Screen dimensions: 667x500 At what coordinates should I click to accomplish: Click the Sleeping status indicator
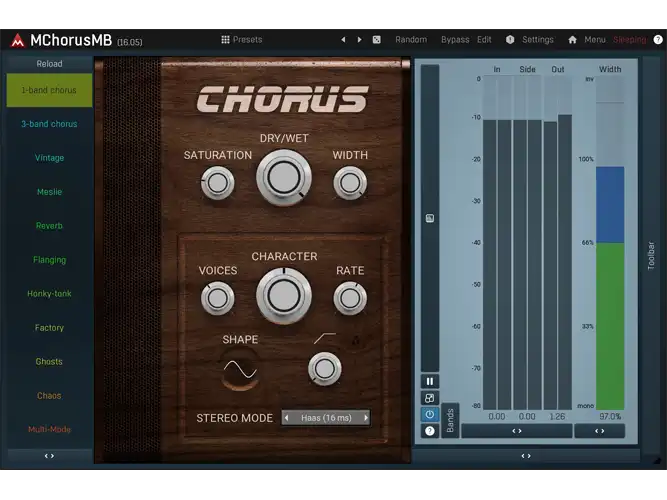click(x=630, y=40)
